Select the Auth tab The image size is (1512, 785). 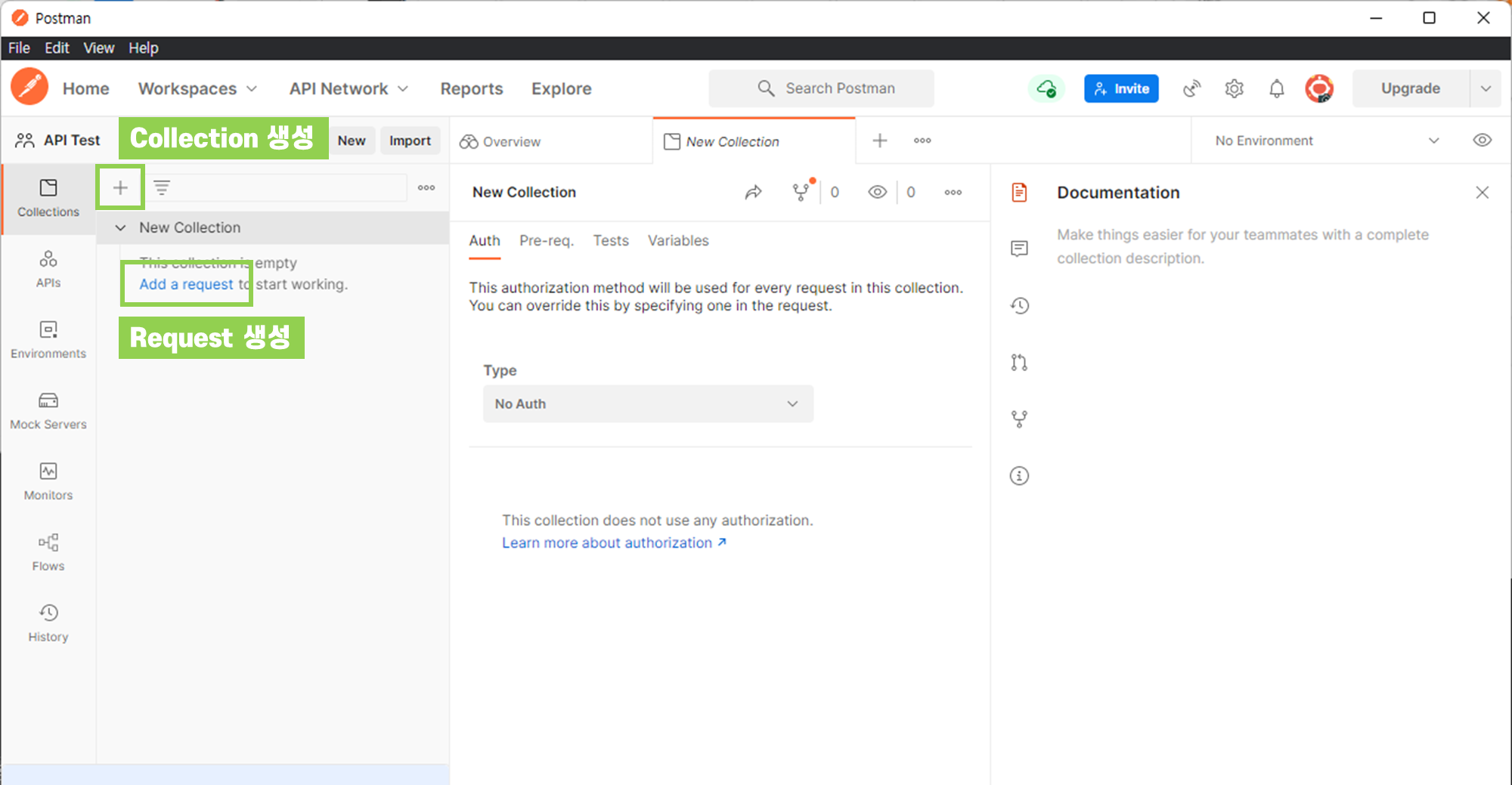click(485, 240)
